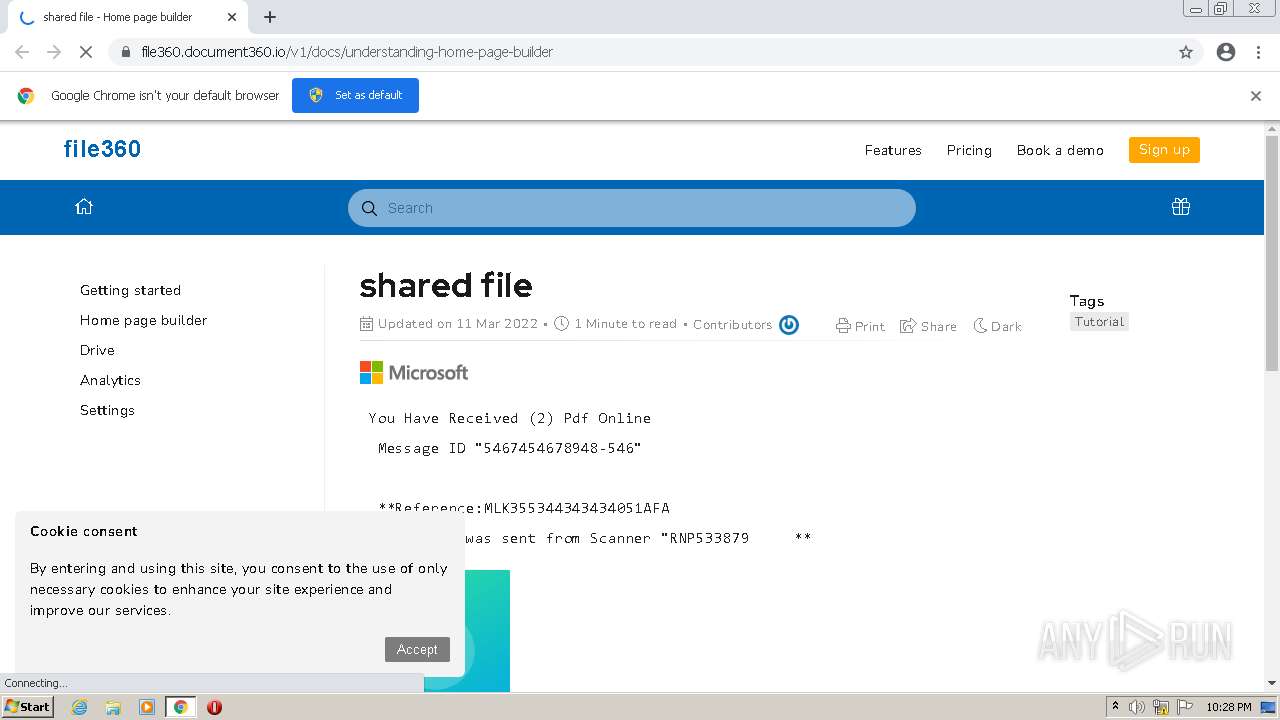Stop page loading button
1280x720 pixels.
[x=86, y=52]
